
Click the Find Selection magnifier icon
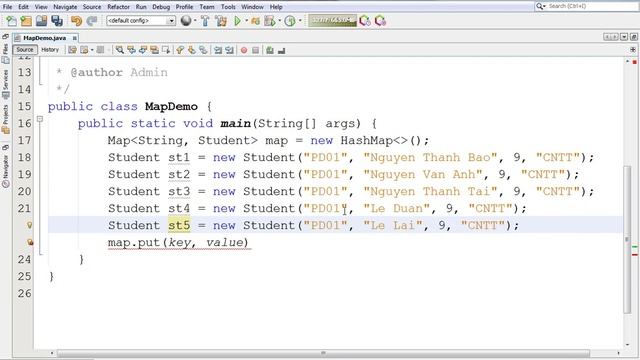[120, 50]
